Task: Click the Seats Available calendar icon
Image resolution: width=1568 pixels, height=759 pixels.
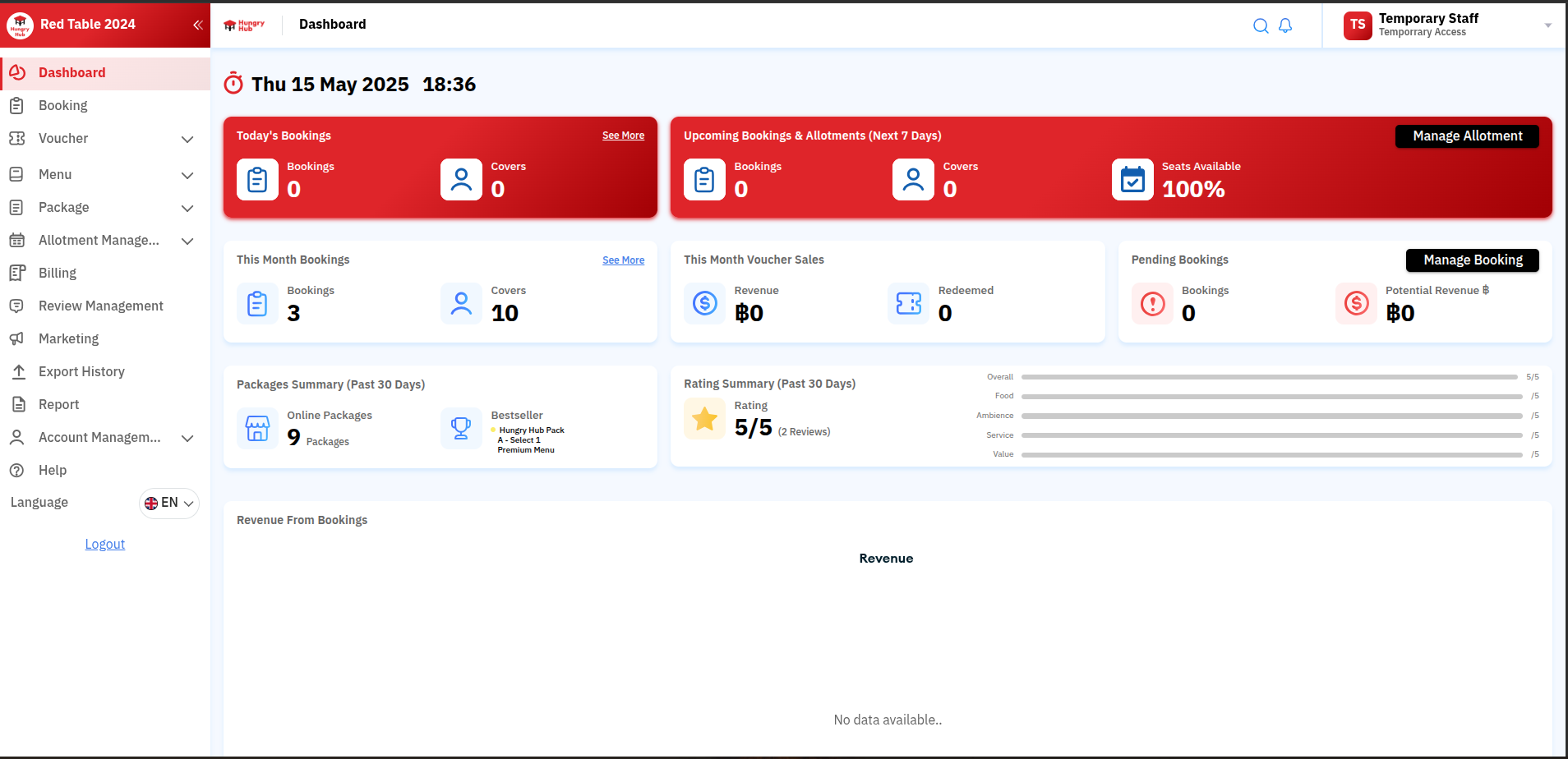Action: pos(1132,180)
